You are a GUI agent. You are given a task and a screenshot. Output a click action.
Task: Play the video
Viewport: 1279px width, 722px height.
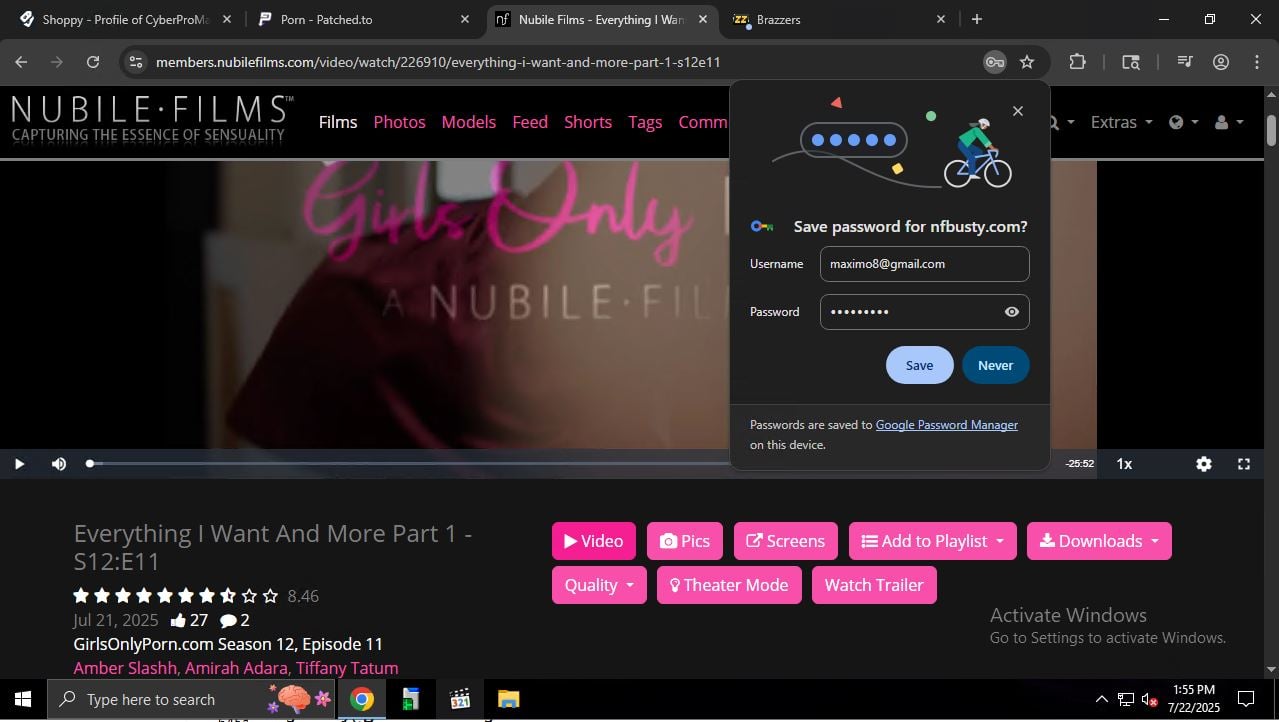[19, 464]
